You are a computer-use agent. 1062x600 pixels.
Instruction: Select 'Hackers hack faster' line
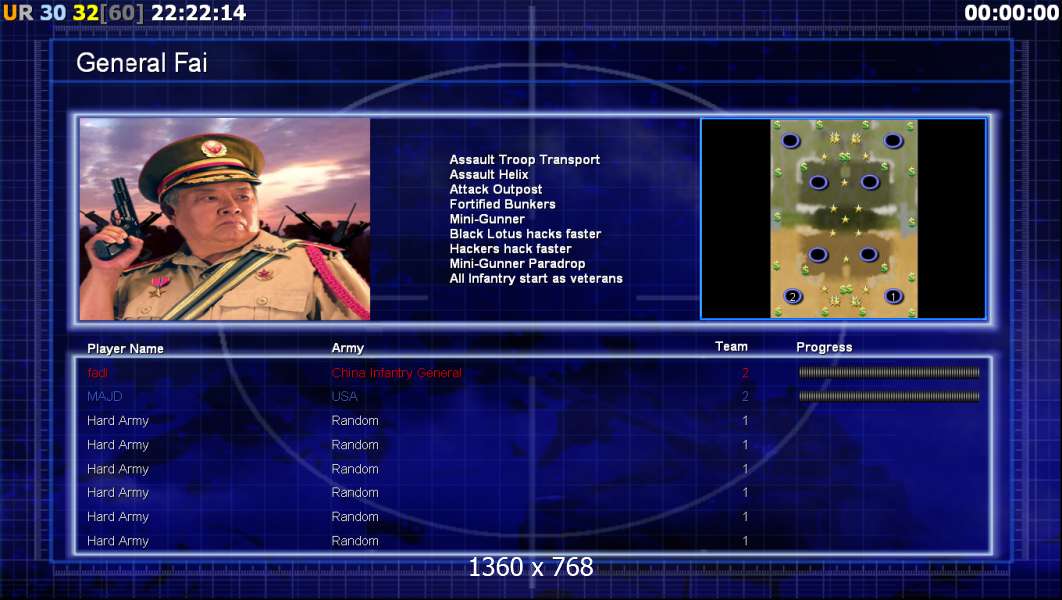pos(510,249)
